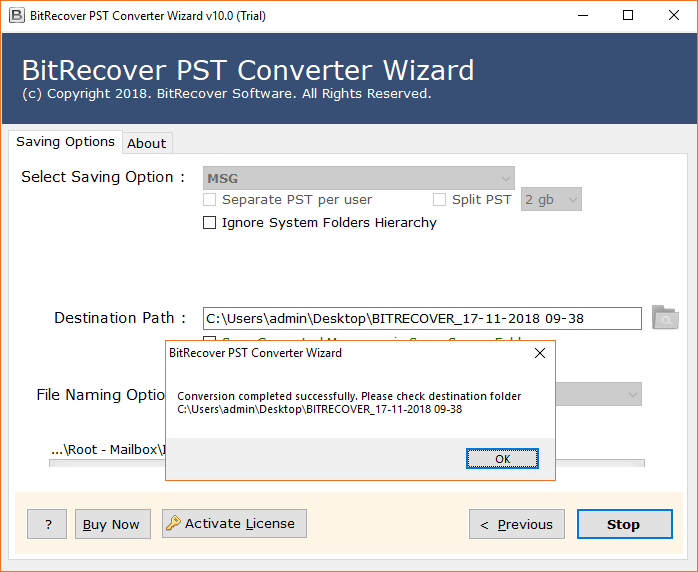The width and height of the screenshot is (698, 572).
Task: Click the BitRecover app icon in title bar
Action: click(x=17, y=16)
